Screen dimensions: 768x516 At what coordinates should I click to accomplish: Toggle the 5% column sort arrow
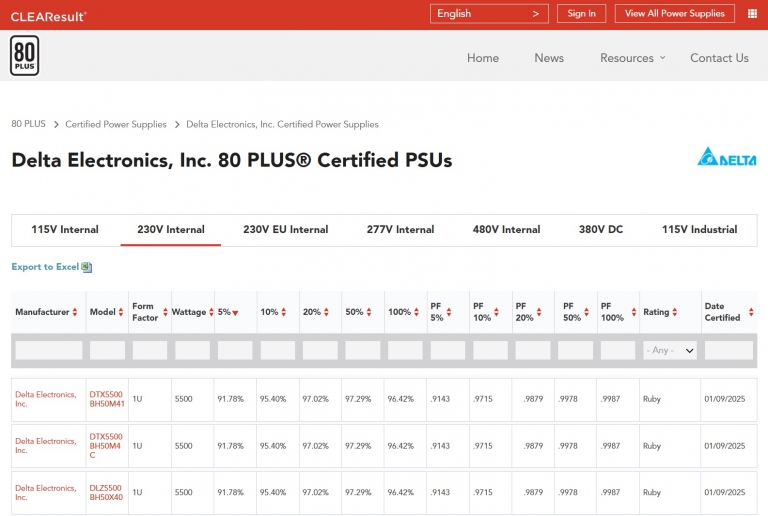click(235, 313)
